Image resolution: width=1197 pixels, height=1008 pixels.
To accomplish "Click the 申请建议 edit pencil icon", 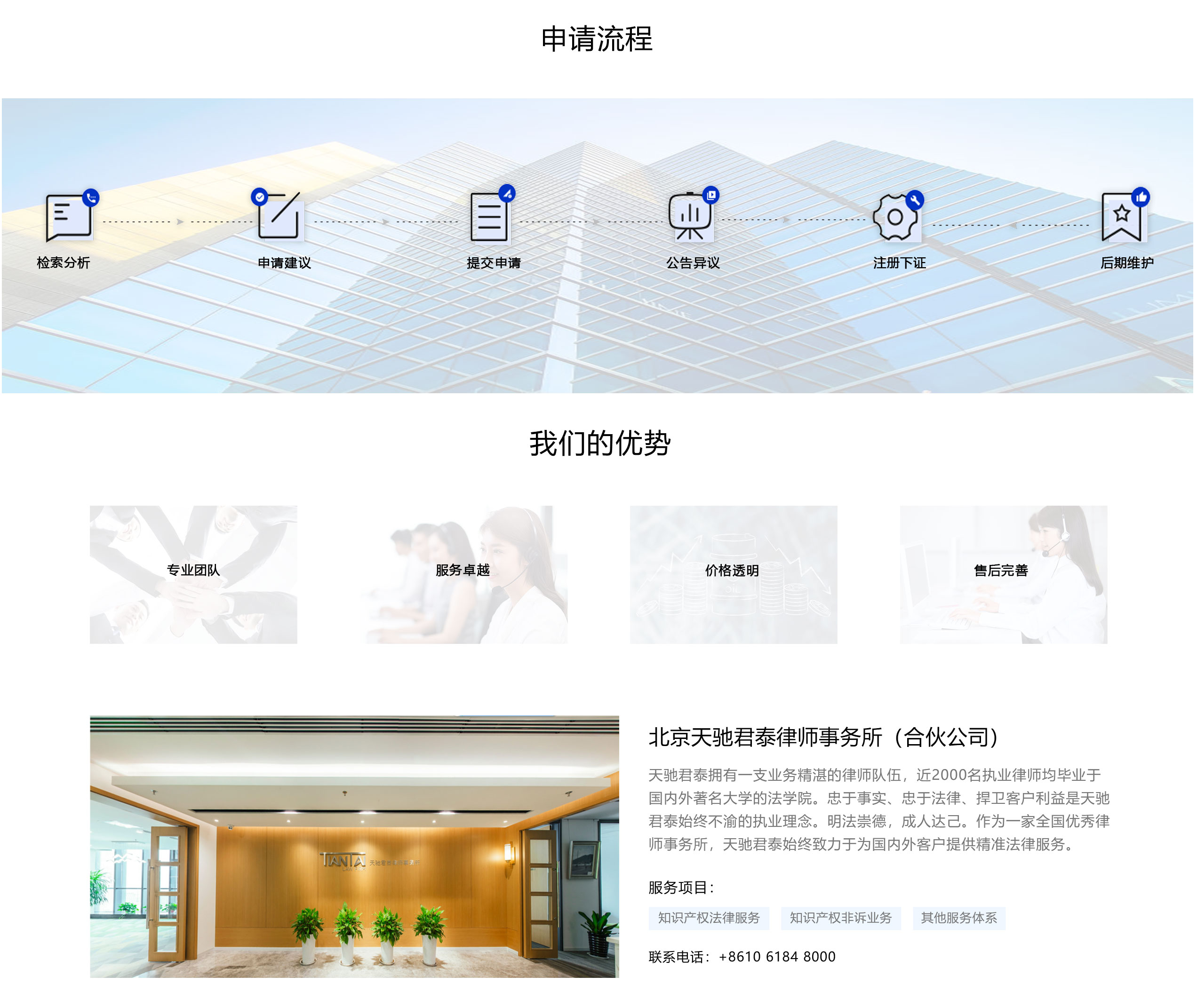I will point(279,216).
